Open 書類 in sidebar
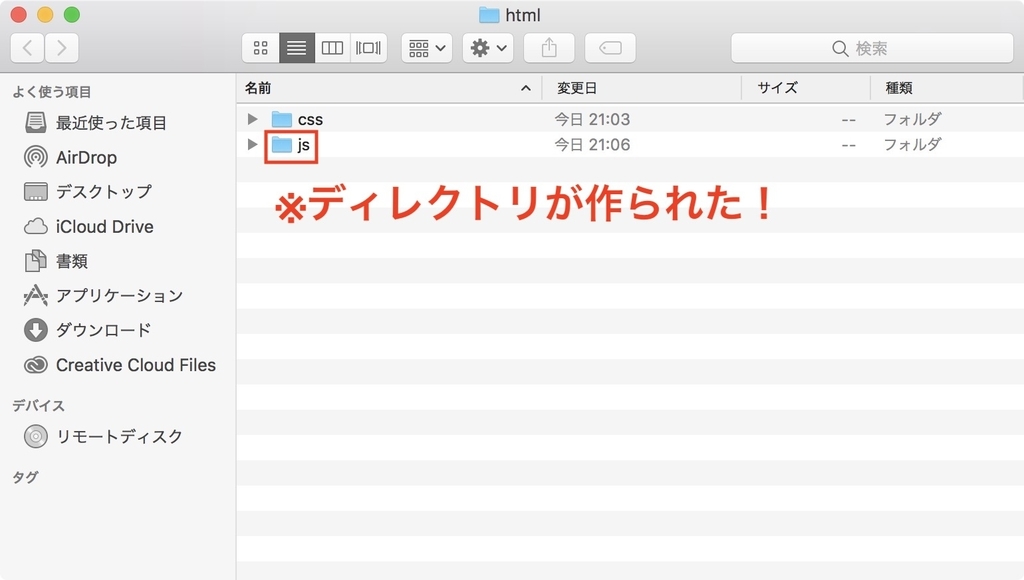This screenshot has height=580, width=1024. point(72,261)
